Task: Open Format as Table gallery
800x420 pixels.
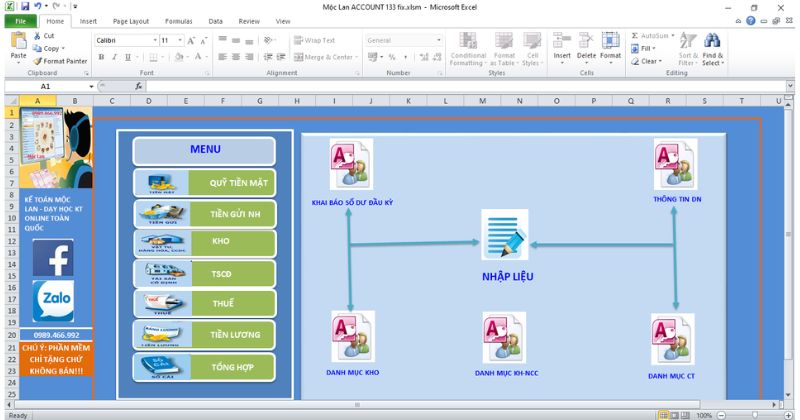Action: [504, 49]
